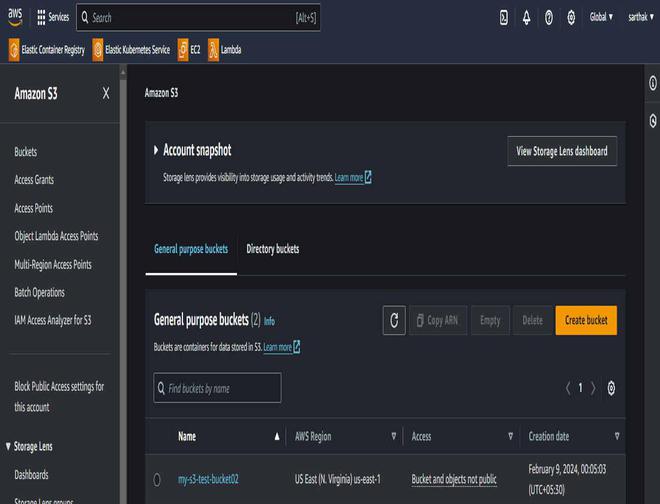Open notifications bell icon

pyautogui.click(x=526, y=17)
